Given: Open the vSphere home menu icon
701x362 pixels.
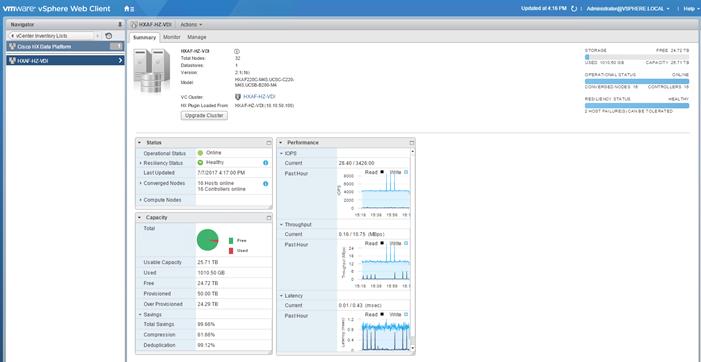Looking at the screenshot, I should click(128, 9).
